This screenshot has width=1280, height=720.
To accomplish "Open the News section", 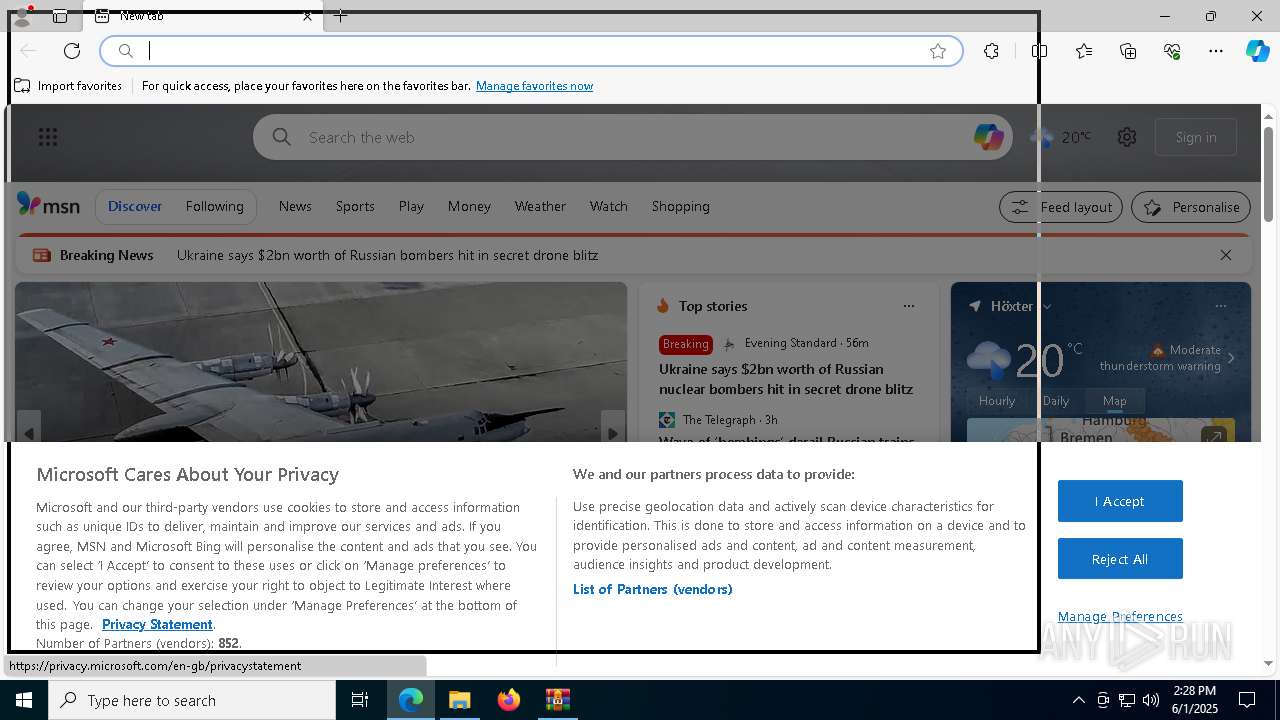I will 295,206.
